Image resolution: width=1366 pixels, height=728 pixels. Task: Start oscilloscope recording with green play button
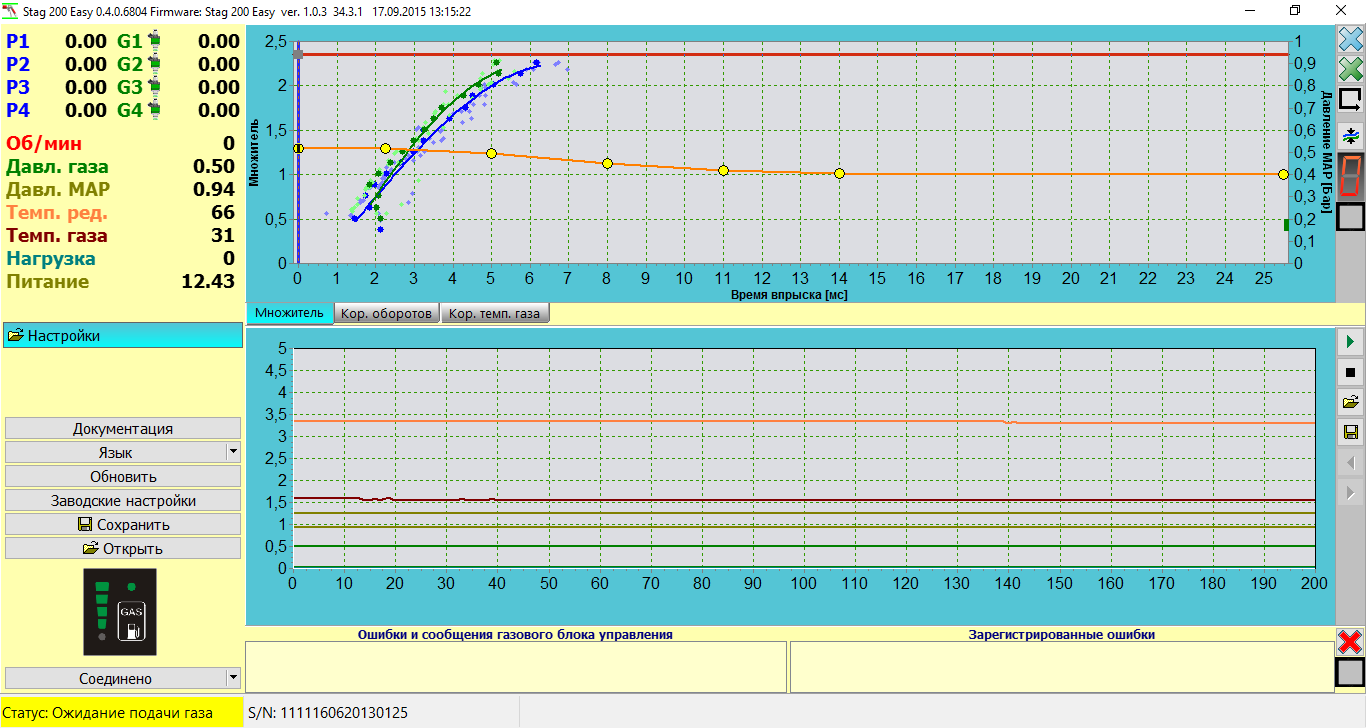[1350, 343]
